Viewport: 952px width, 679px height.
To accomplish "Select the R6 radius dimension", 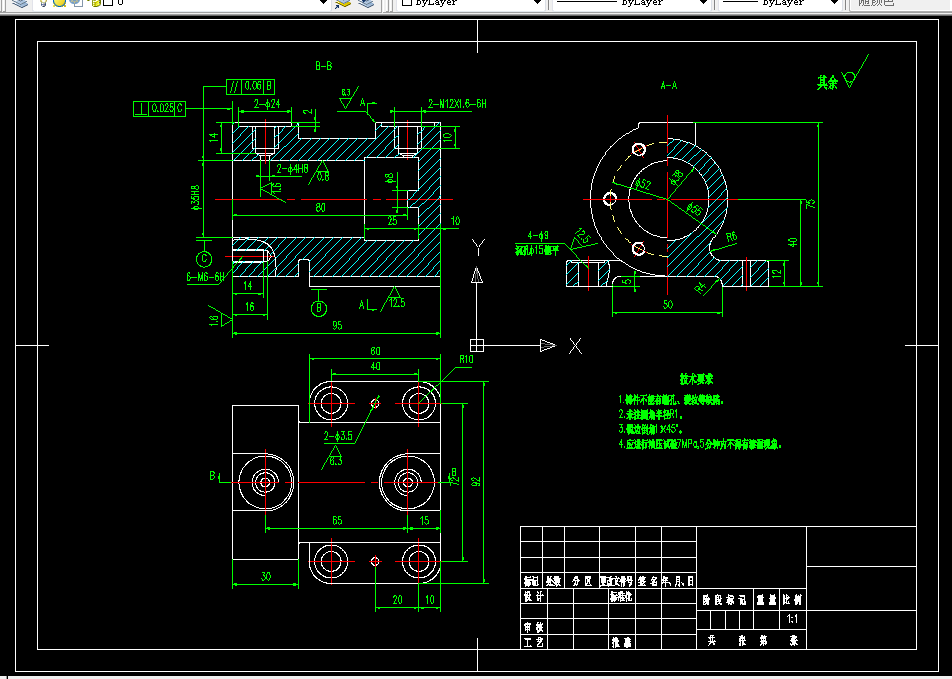I will click(731, 237).
